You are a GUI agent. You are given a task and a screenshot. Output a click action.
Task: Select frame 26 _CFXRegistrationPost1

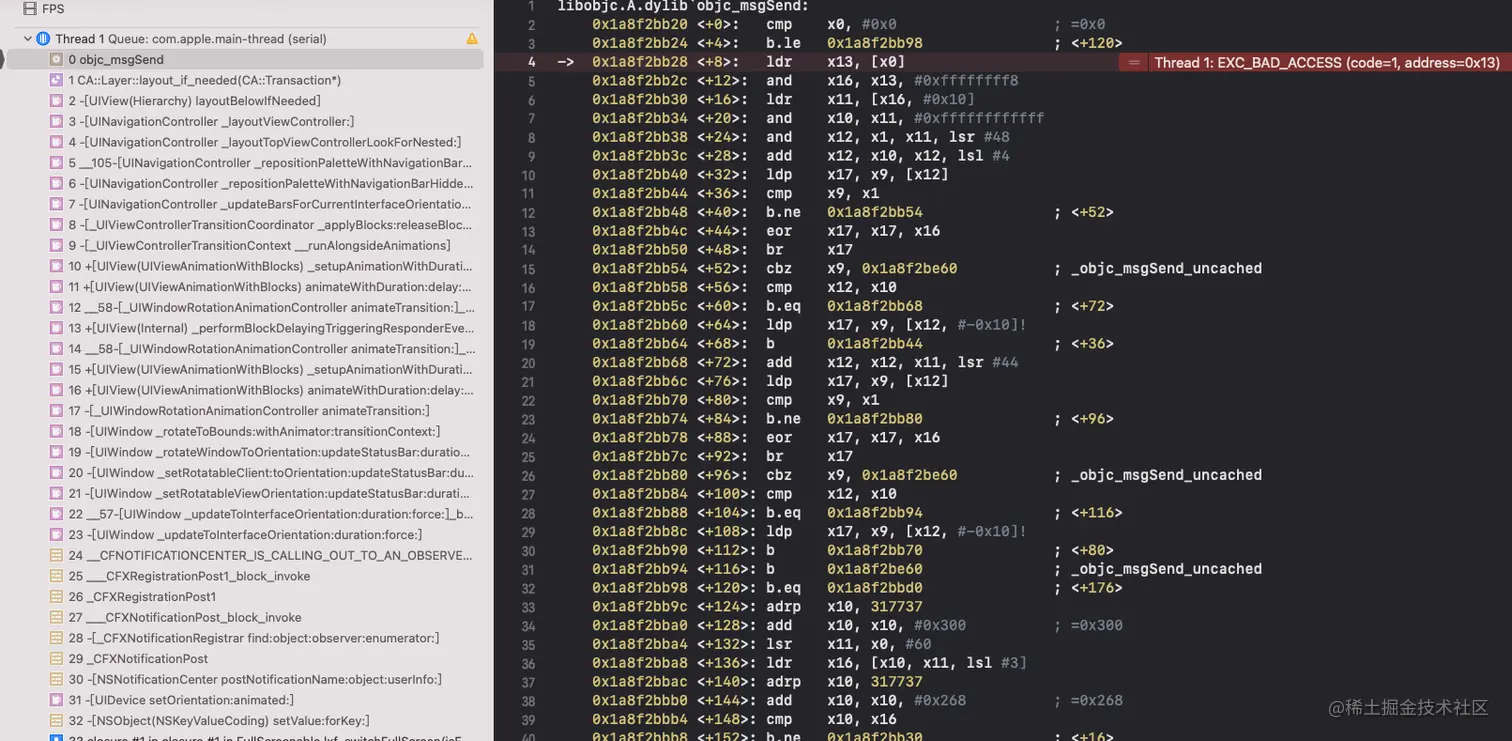[x=246, y=597]
